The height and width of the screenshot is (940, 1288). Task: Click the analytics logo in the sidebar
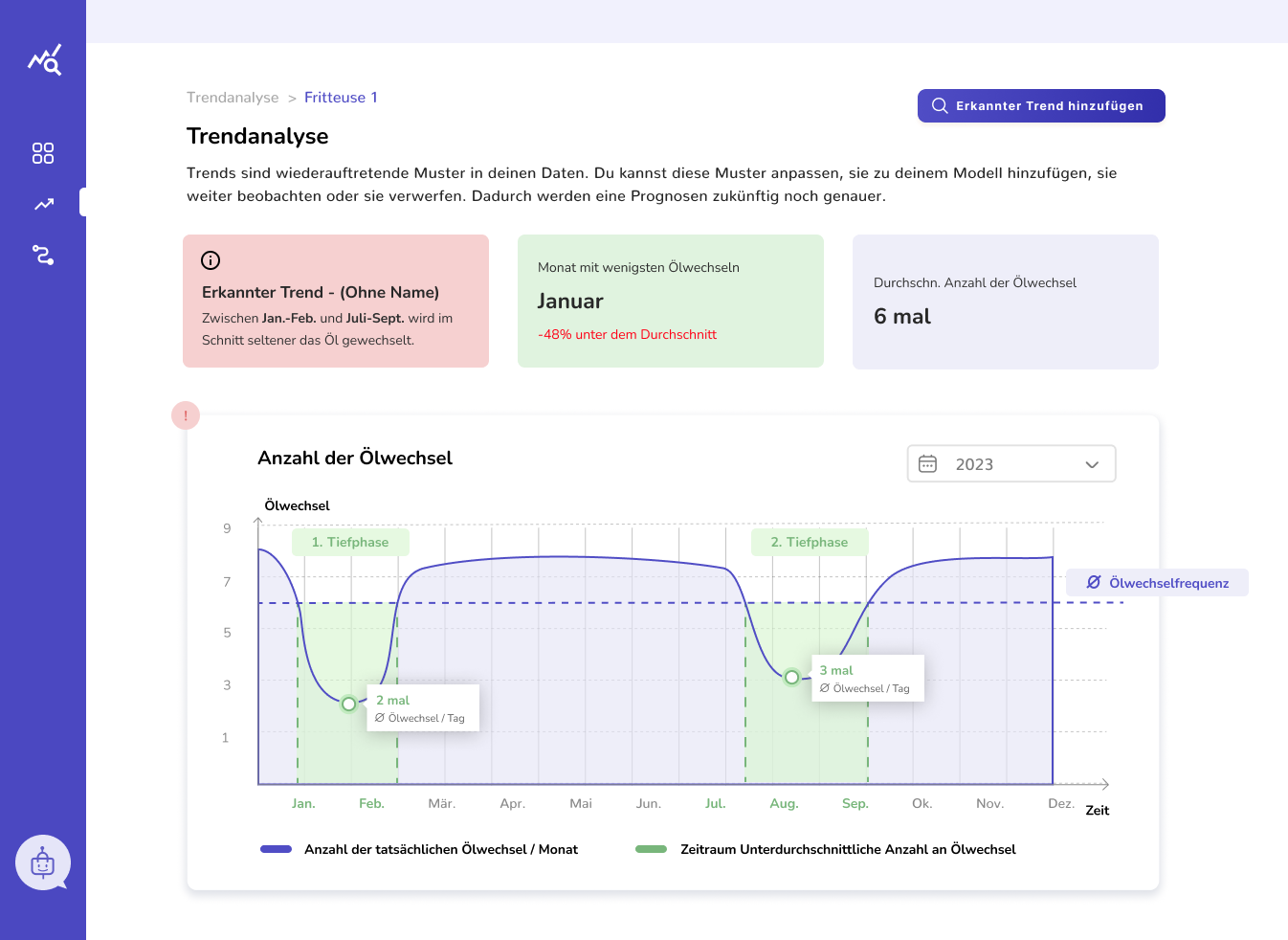pos(44,60)
